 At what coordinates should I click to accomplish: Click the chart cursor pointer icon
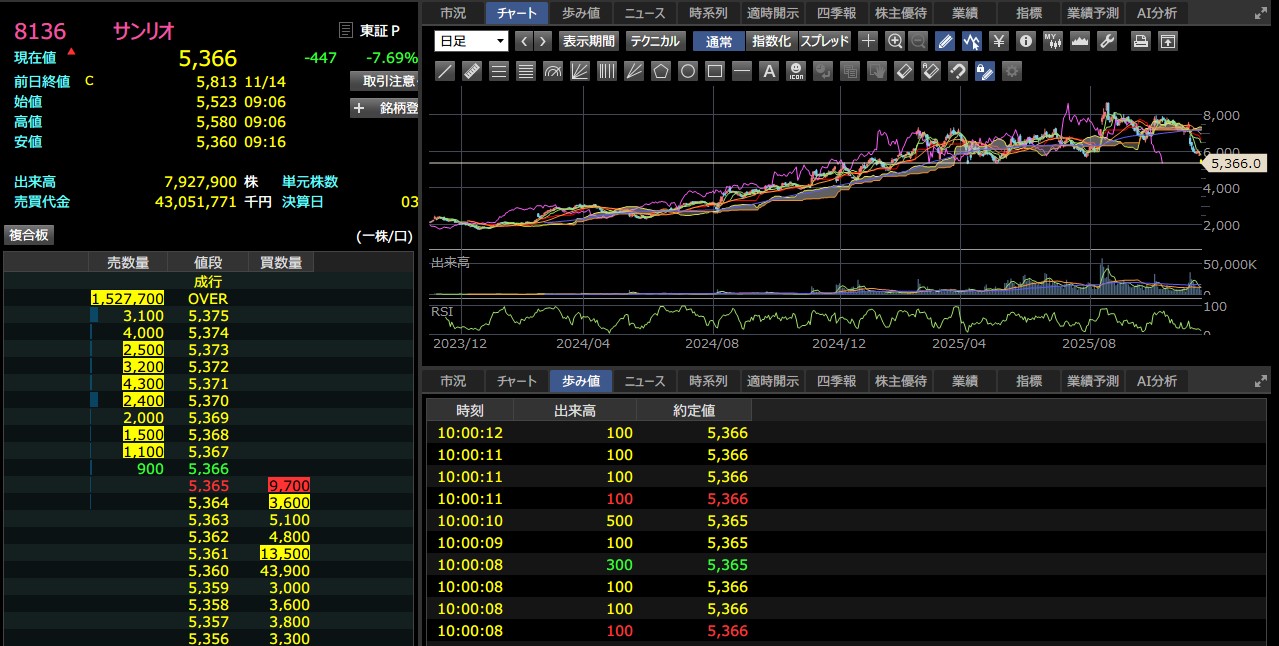[972, 41]
